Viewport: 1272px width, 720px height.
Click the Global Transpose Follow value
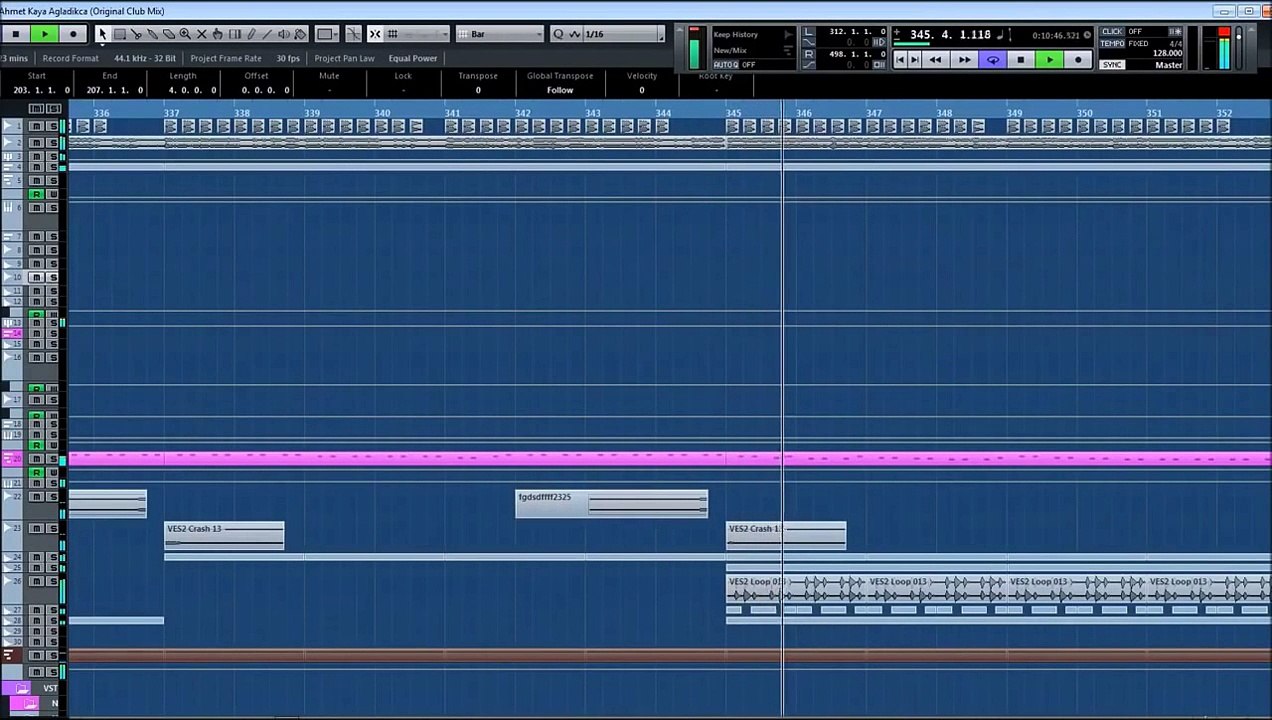click(x=560, y=90)
